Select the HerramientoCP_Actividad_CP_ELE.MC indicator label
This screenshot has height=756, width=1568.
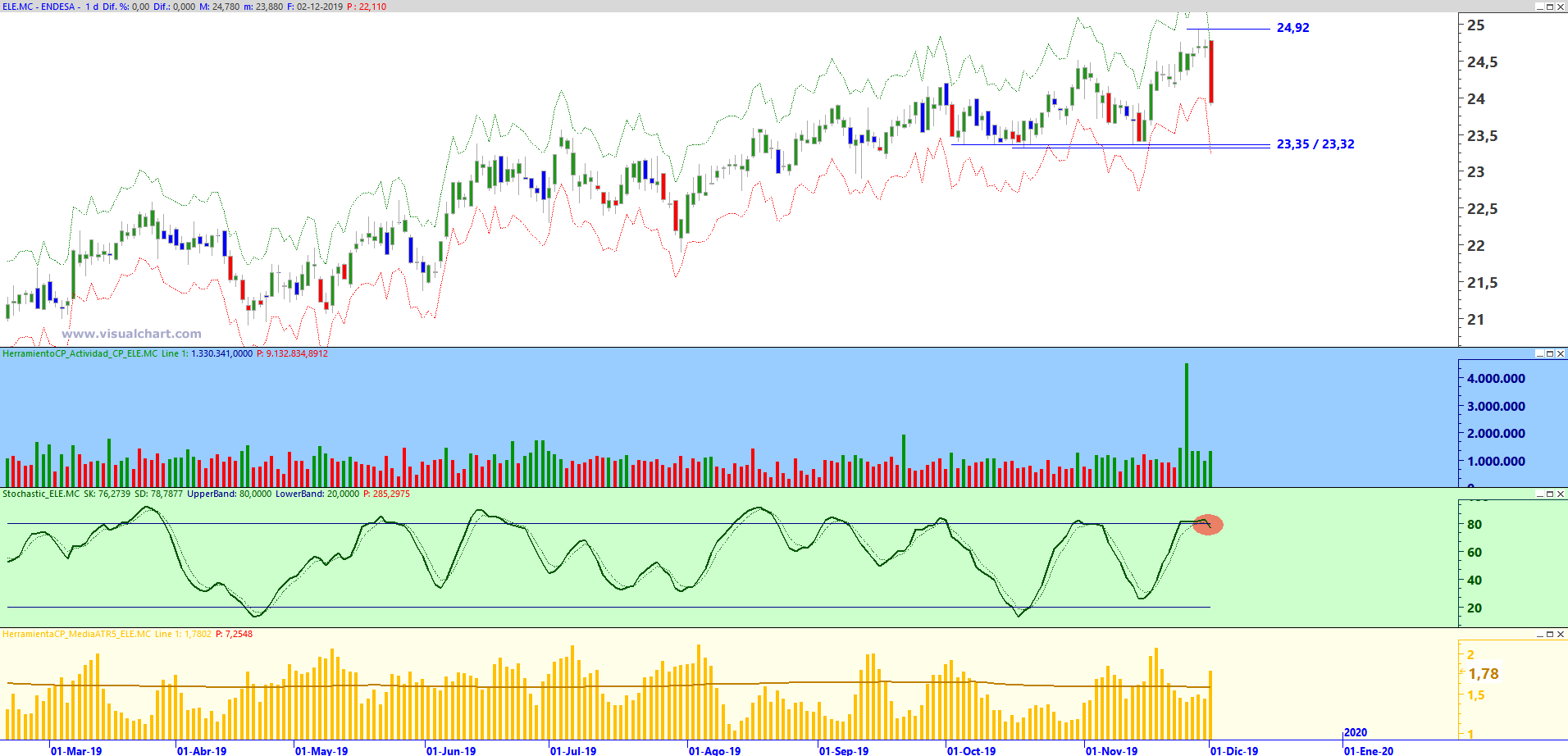coord(80,353)
